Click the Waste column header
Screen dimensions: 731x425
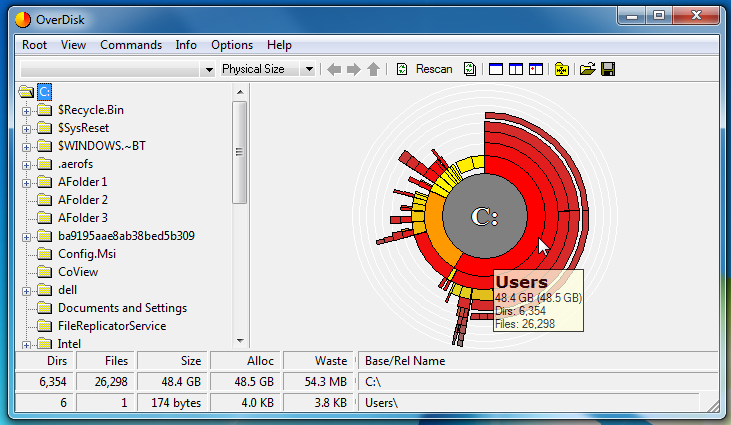click(x=318, y=361)
